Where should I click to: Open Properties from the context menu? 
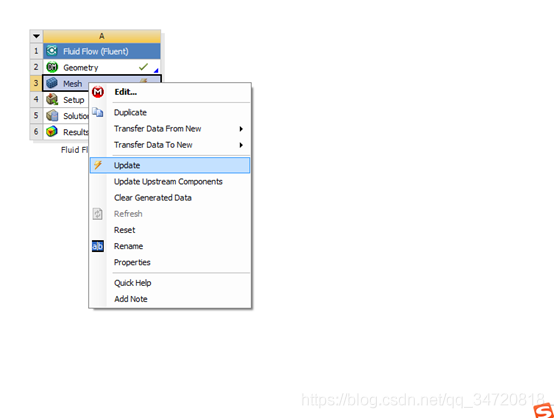[170, 262]
